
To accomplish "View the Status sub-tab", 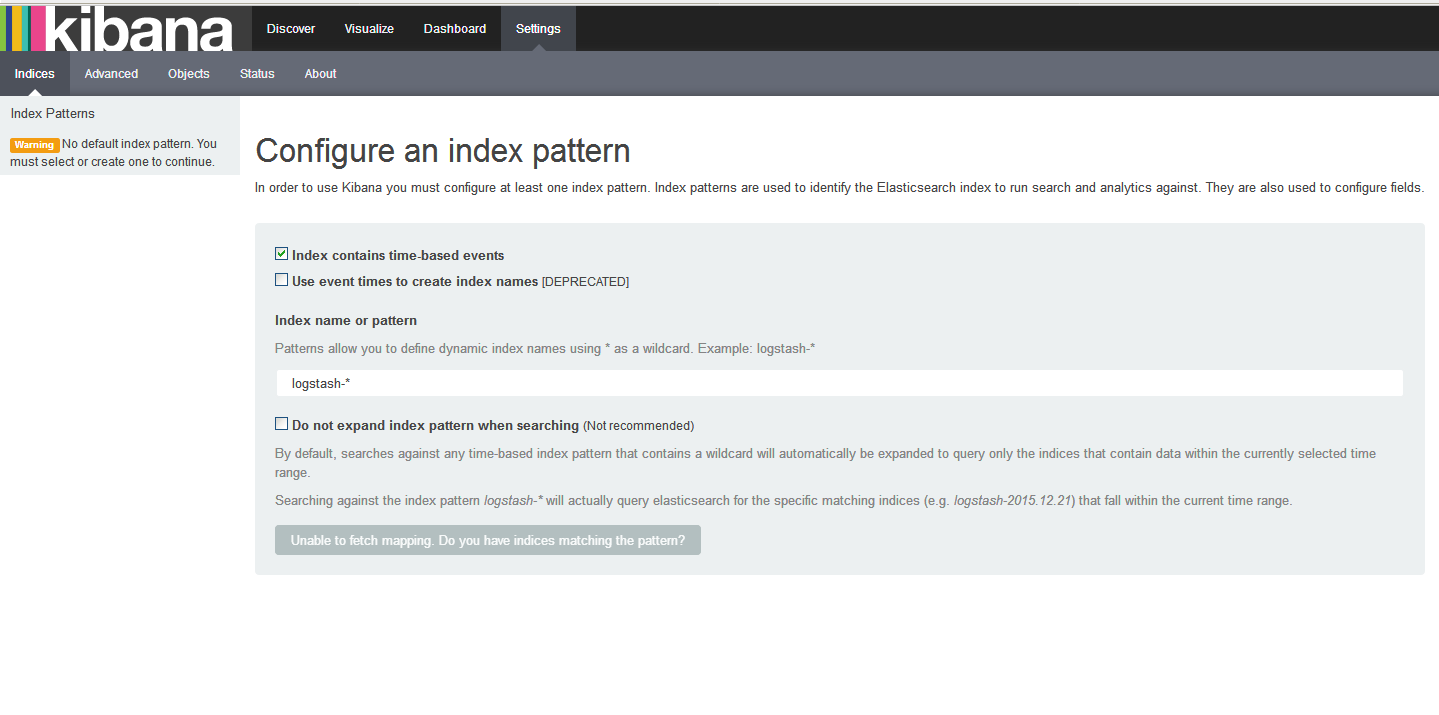I will tap(257, 74).
